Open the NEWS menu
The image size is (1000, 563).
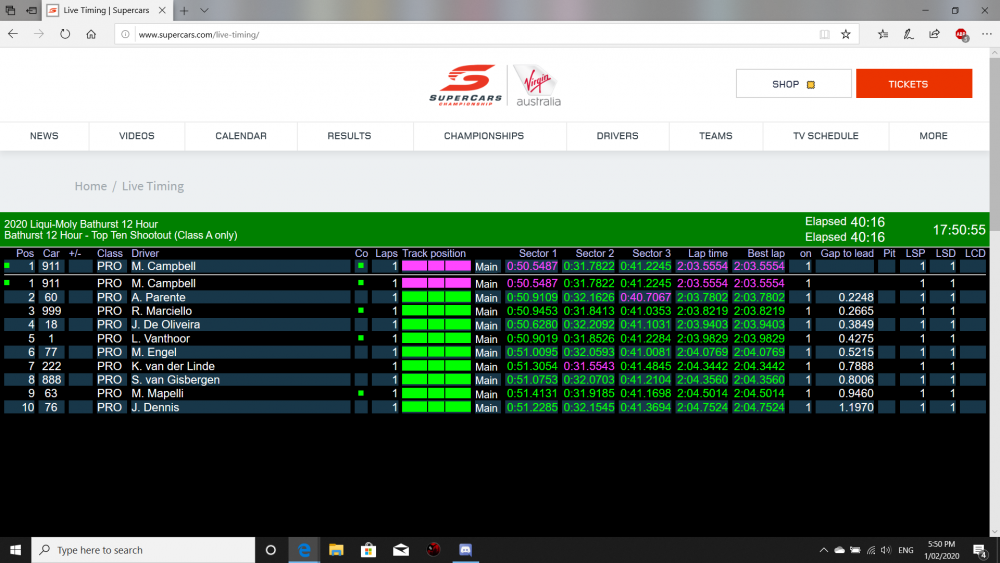tap(44, 136)
